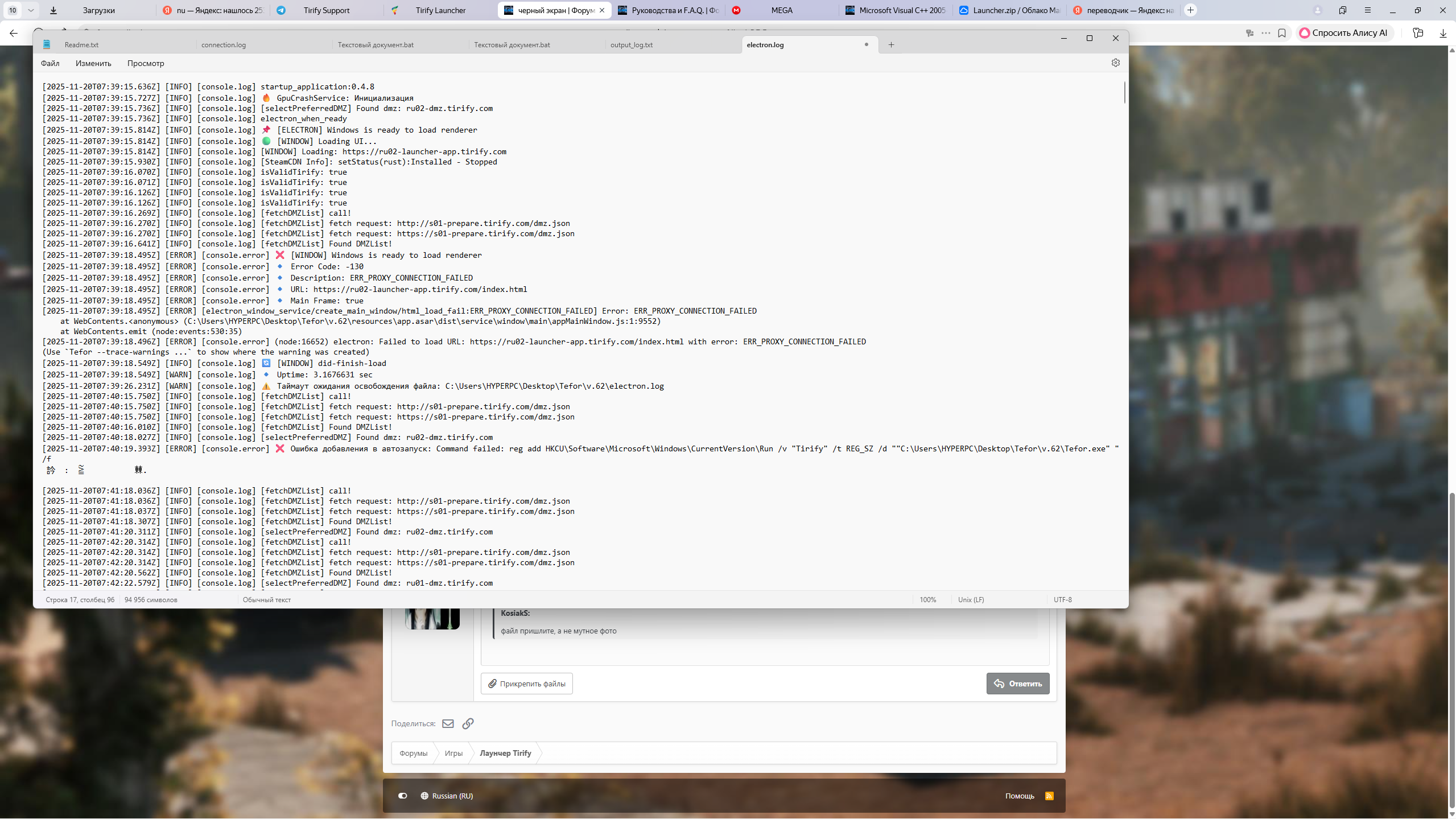Copy link via chain icon
1456x819 pixels.
468,723
